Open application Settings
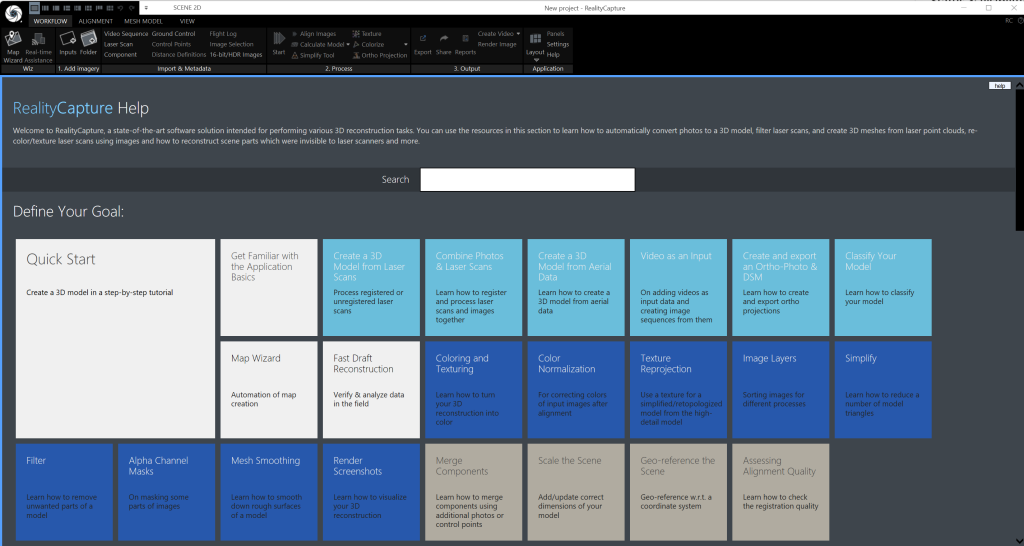 coord(558,44)
